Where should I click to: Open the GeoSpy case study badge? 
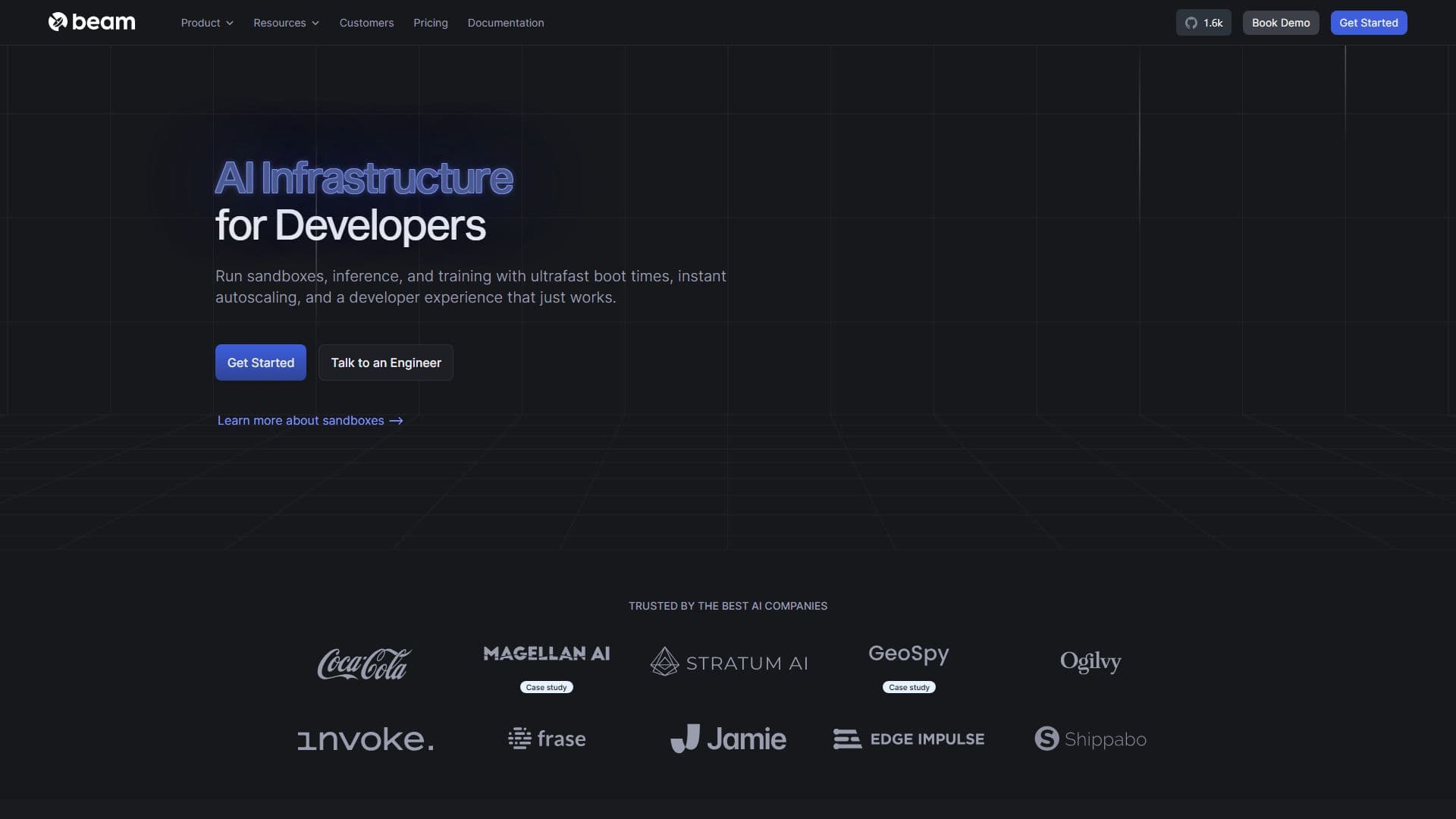point(908,687)
